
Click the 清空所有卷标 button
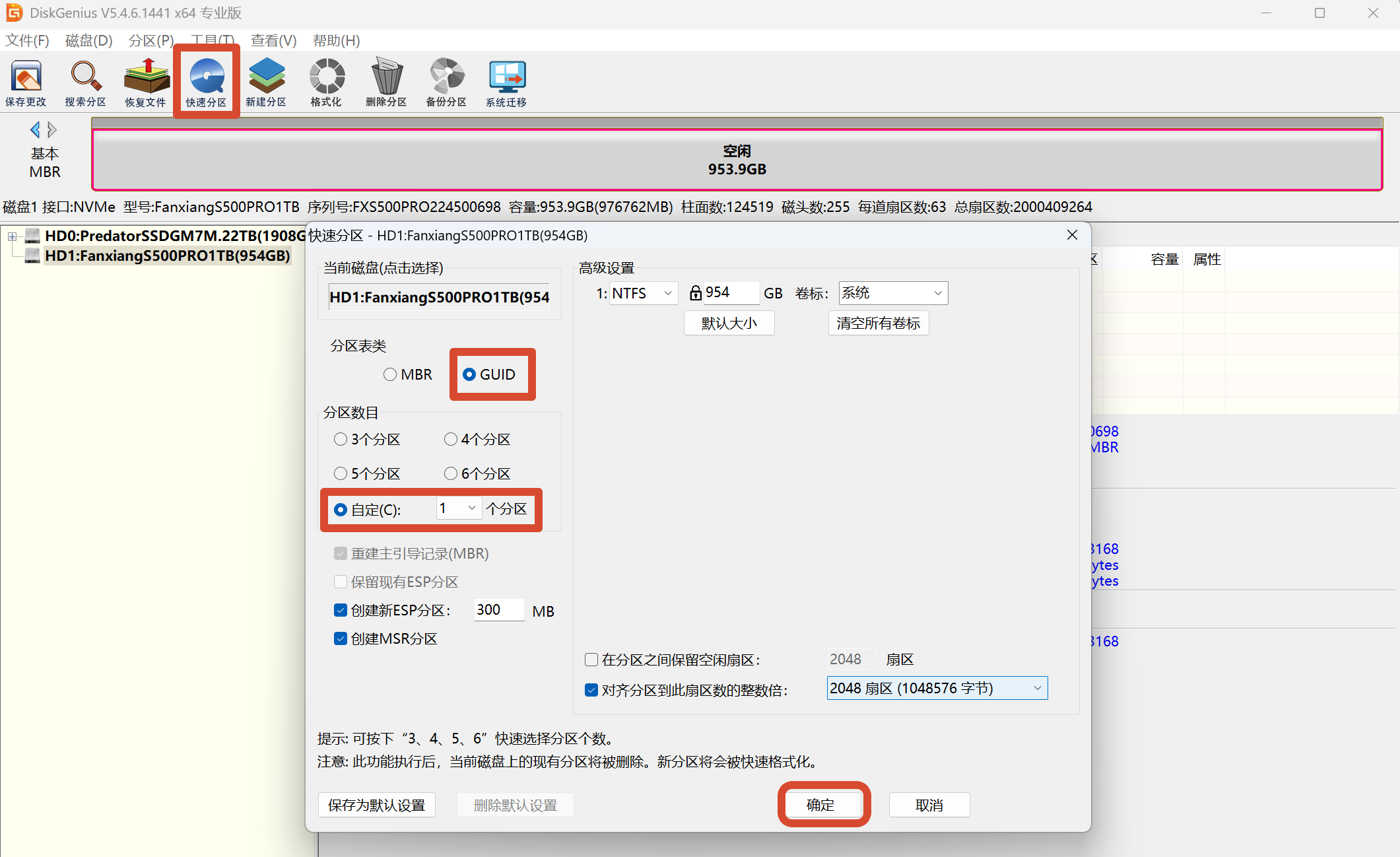(x=878, y=323)
